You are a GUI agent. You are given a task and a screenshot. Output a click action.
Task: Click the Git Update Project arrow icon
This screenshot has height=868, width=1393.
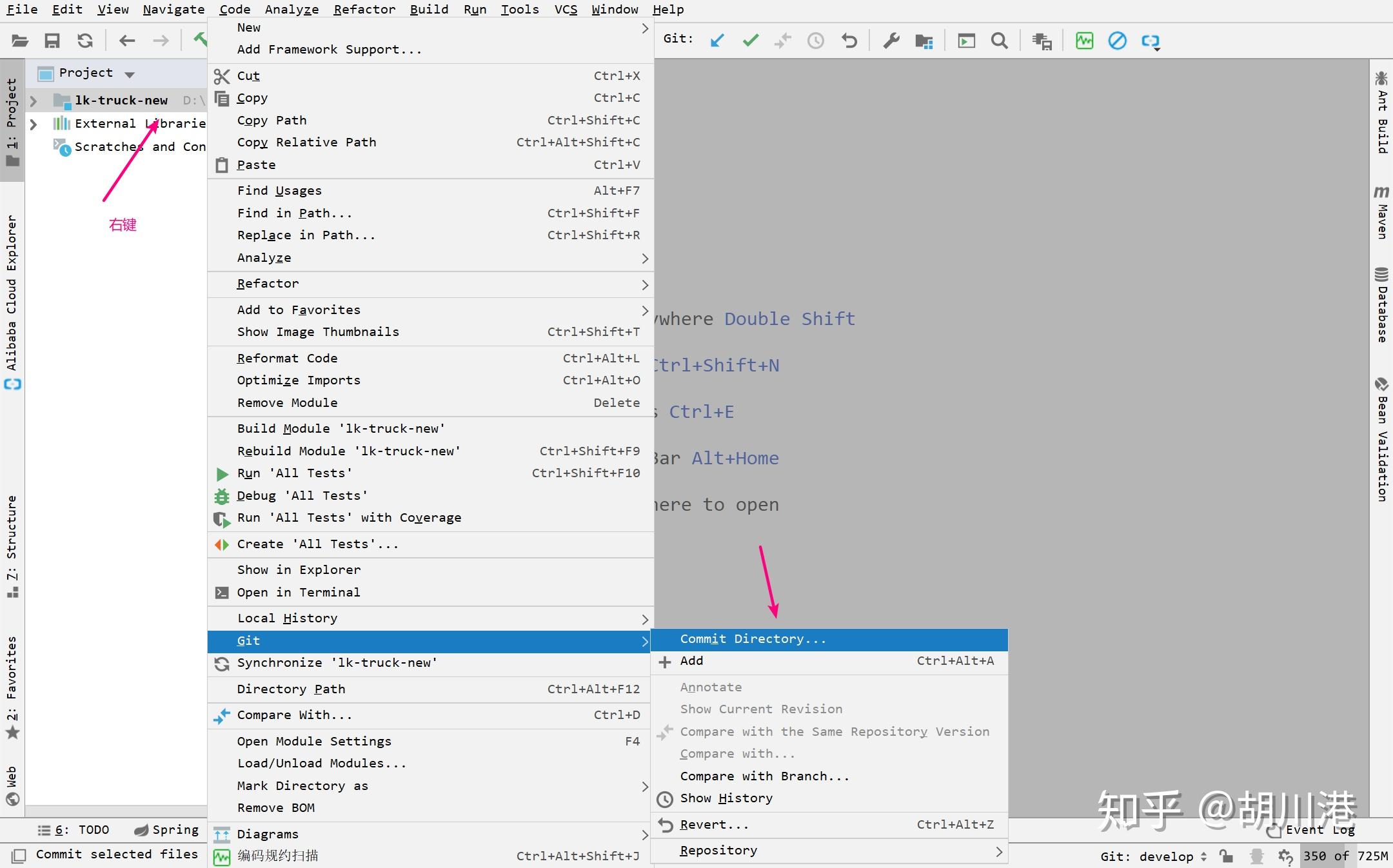[717, 41]
